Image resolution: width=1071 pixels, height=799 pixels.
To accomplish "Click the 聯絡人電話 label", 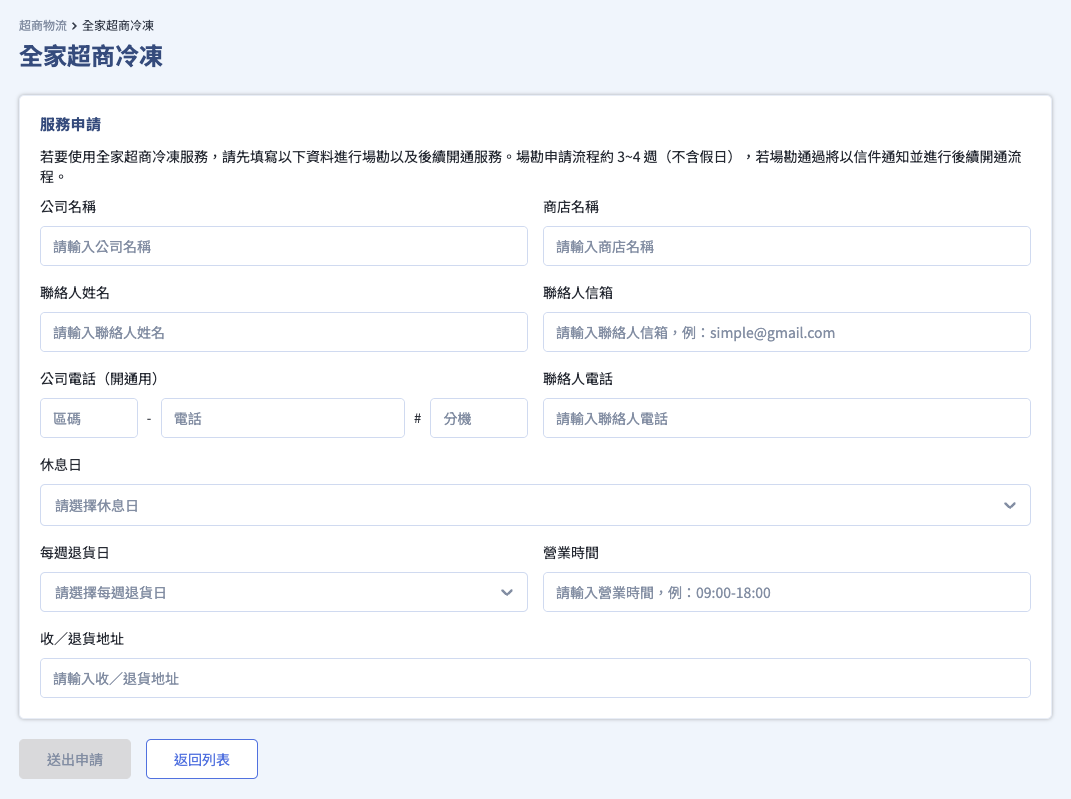I will (x=578, y=379).
